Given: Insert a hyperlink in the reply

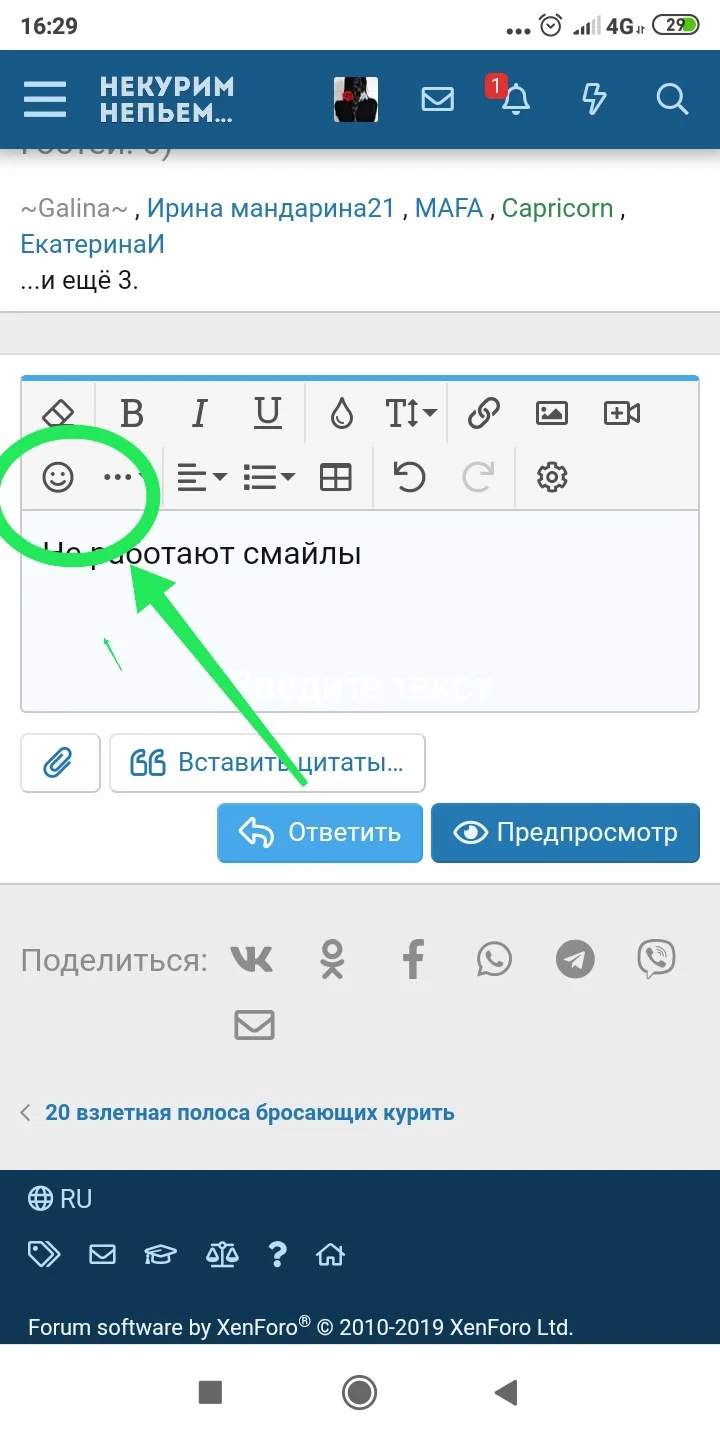Looking at the screenshot, I should [x=483, y=412].
